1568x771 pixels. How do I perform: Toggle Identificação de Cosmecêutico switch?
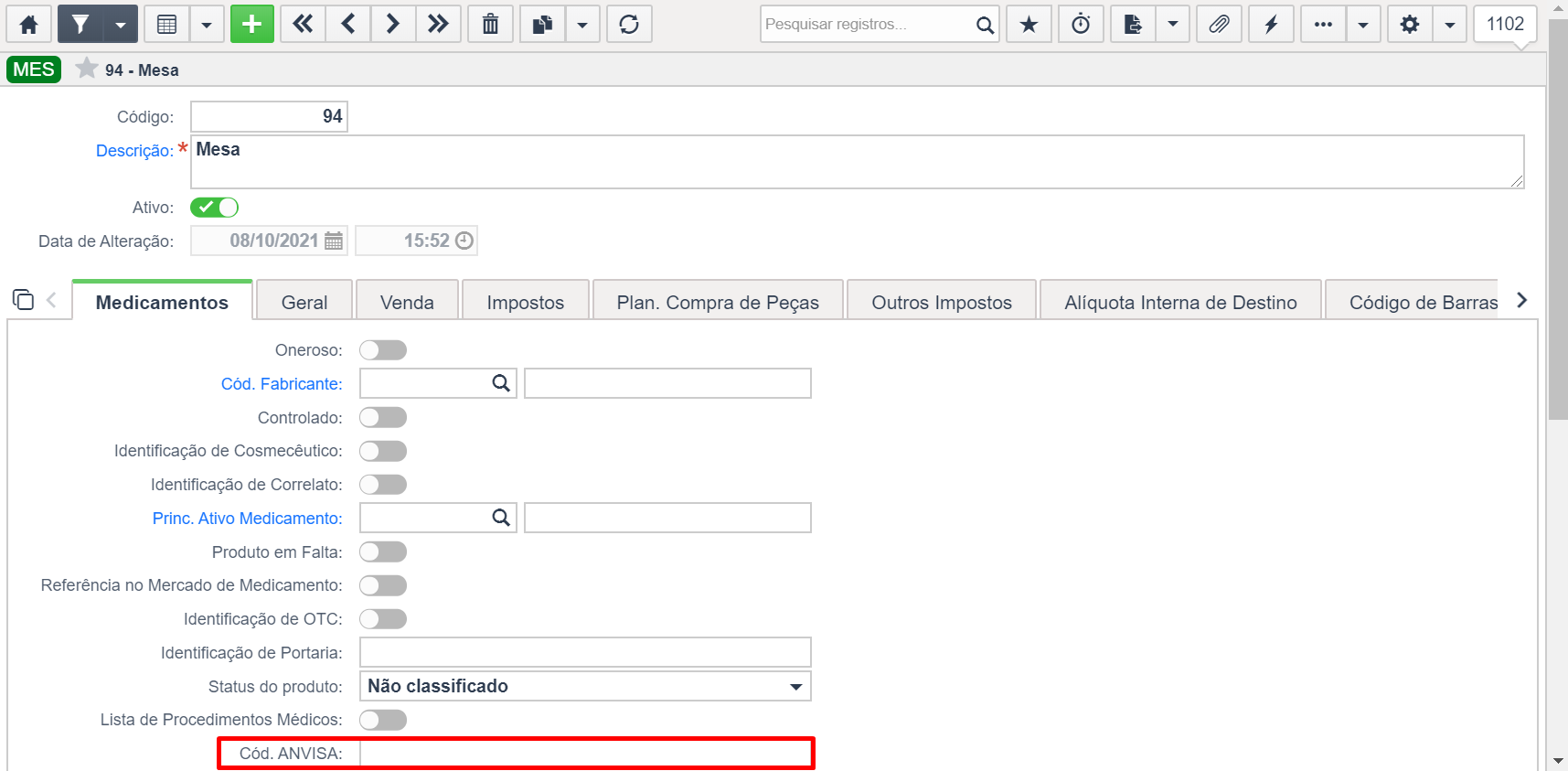383,451
